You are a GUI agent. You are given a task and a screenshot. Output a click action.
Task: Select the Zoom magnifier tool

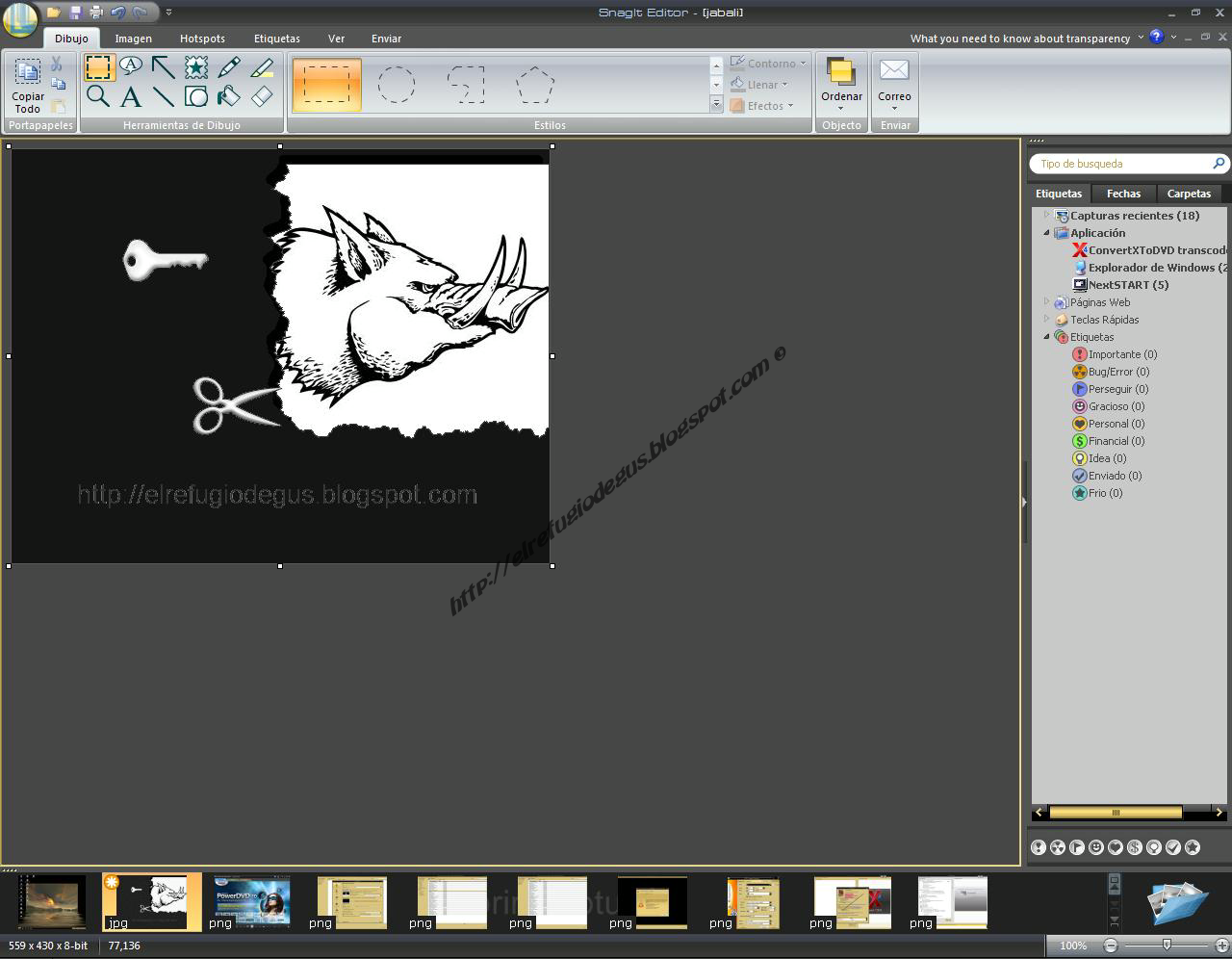coord(98,95)
